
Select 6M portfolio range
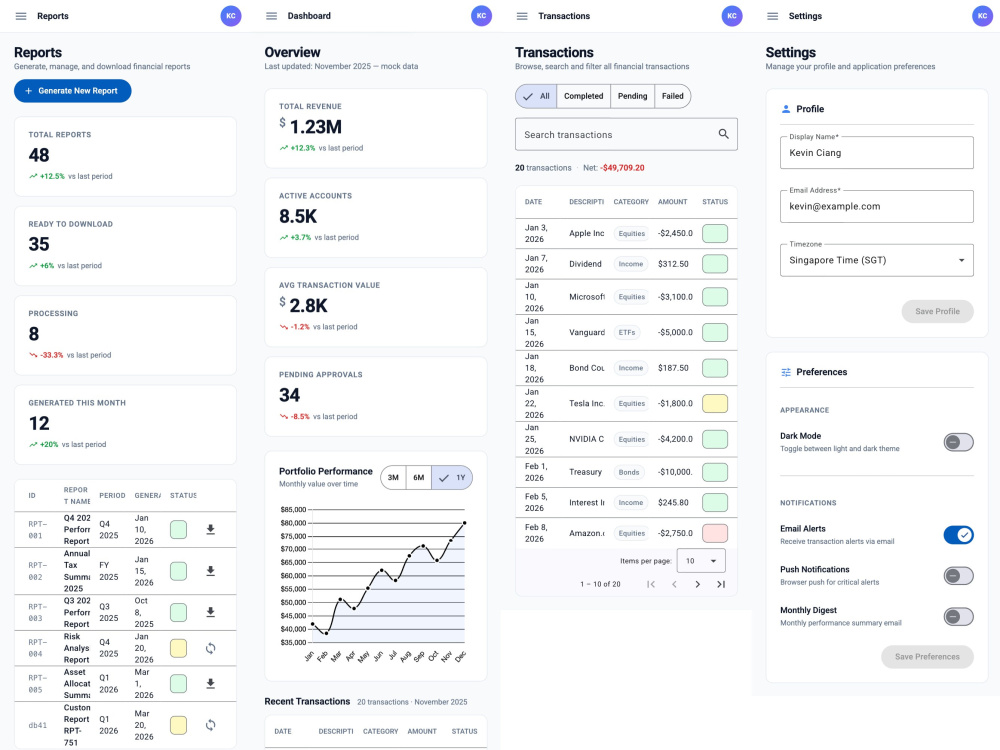(418, 478)
